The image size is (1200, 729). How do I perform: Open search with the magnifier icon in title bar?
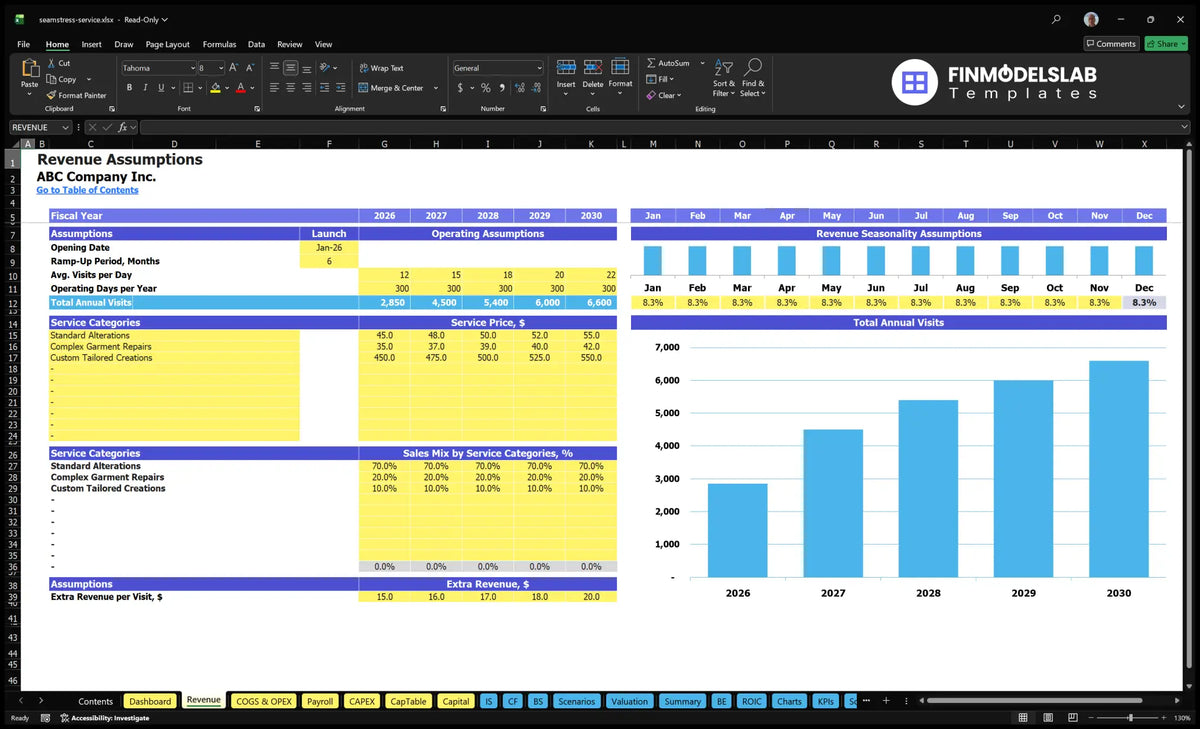(x=1057, y=19)
